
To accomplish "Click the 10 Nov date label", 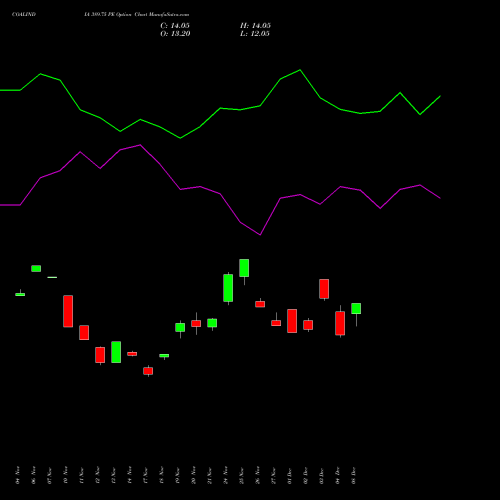I will tap(66, 475).
